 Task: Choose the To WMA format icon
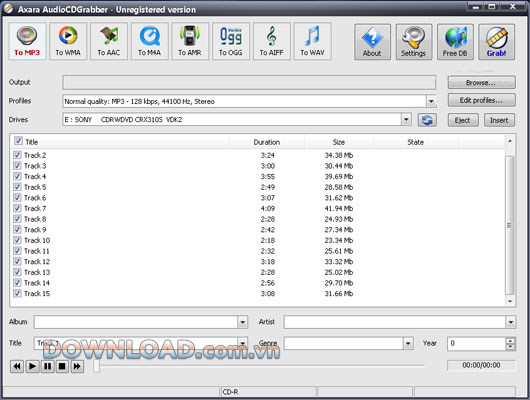pos(68,41)
